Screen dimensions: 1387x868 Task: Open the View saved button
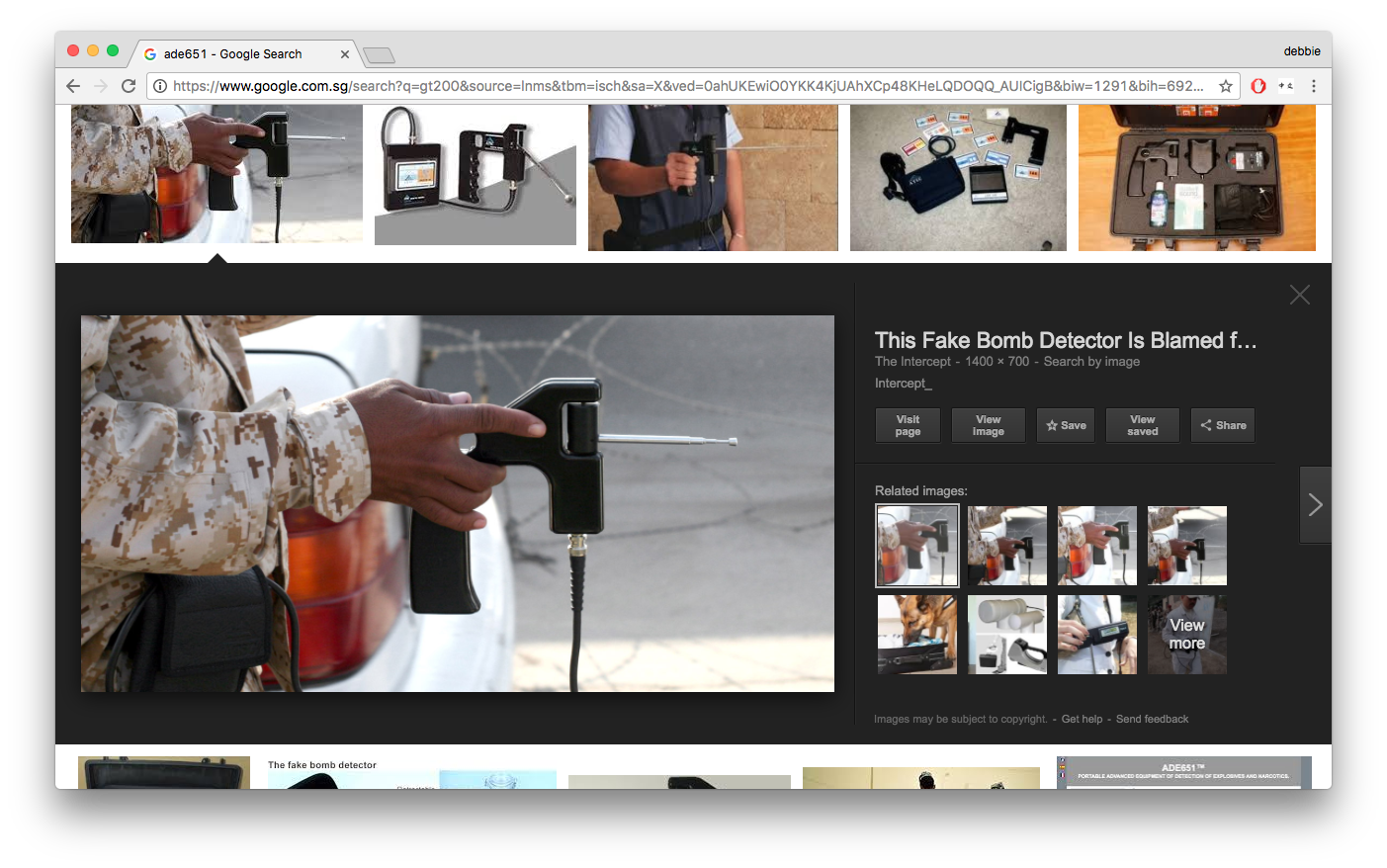click(x=1143, y=425)
